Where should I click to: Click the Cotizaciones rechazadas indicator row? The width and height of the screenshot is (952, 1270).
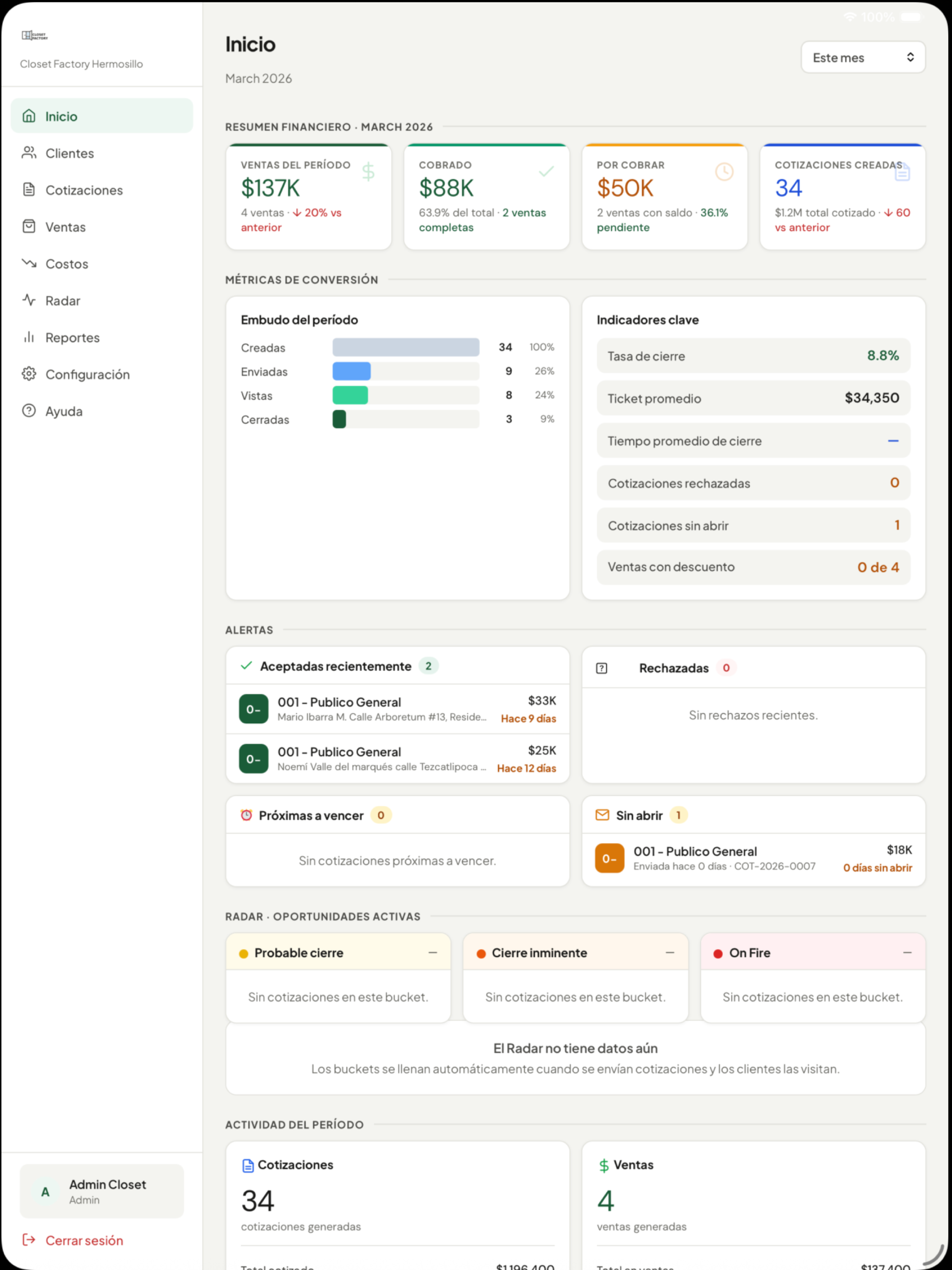[754, 482]
